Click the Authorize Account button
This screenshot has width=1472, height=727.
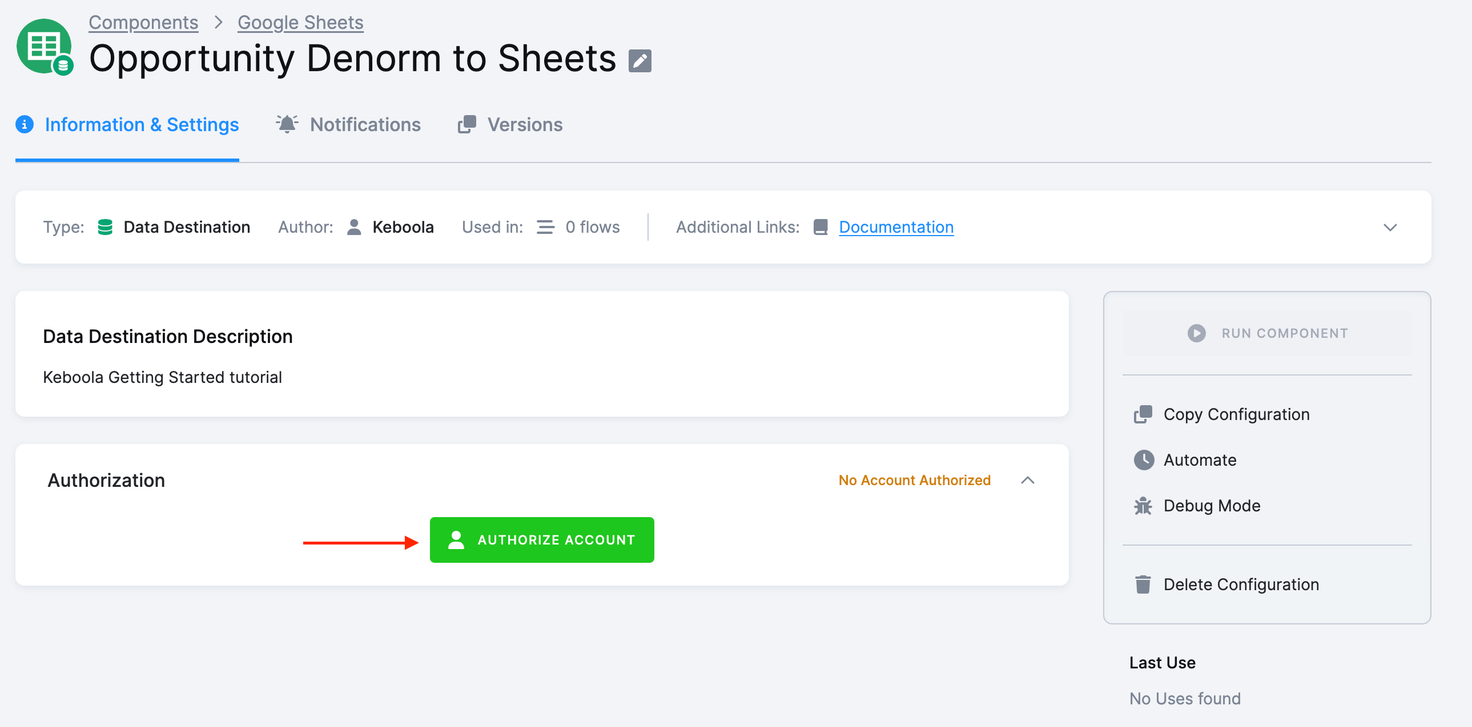pos(542,540)
